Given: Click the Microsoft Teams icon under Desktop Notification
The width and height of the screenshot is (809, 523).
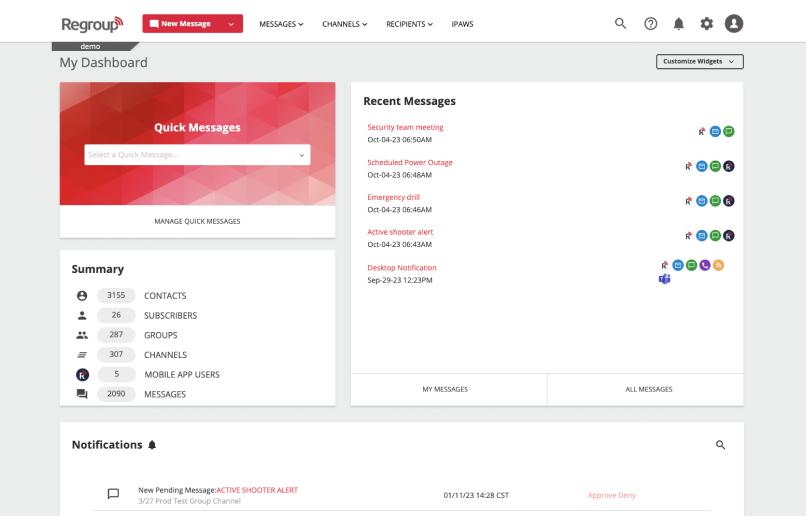Looking at the screenshot, I should [665, 279].
